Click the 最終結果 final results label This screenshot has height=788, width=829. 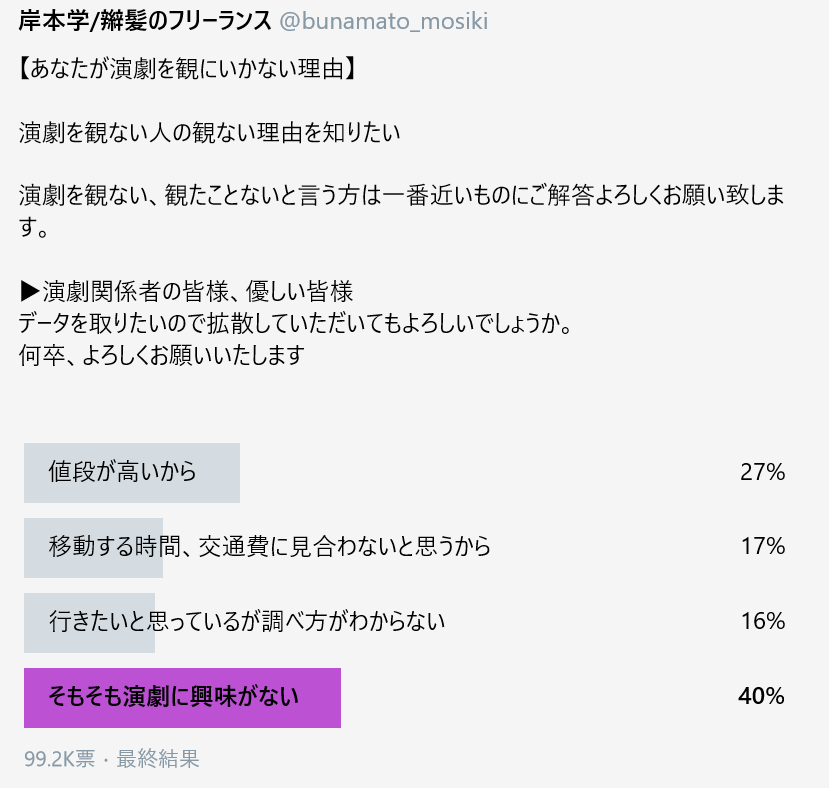[158, 759]
